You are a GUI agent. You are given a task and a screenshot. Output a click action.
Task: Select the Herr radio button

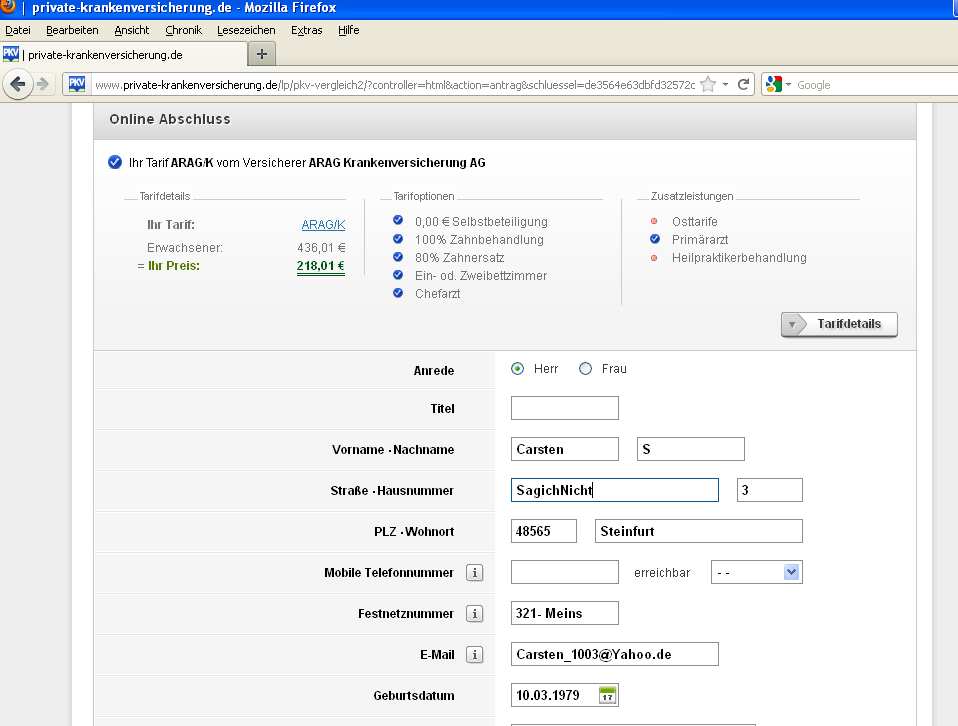click(x=517, y=368)
